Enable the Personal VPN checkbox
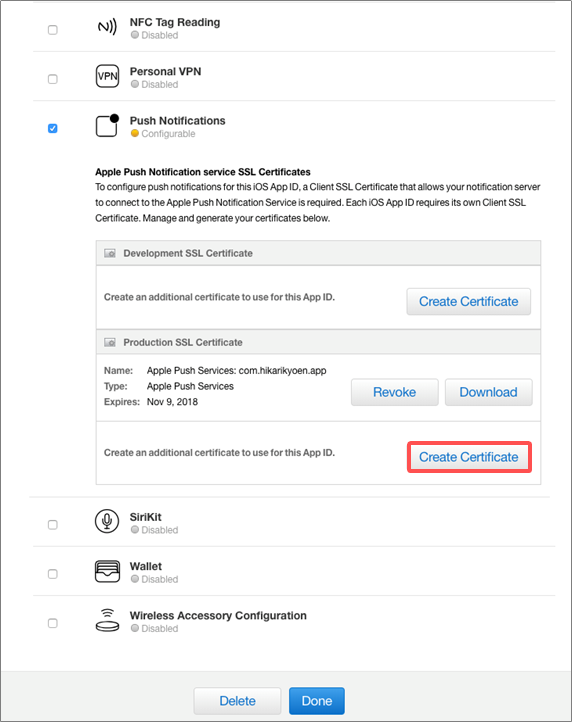The image size is (572, 722). [53, 79]
